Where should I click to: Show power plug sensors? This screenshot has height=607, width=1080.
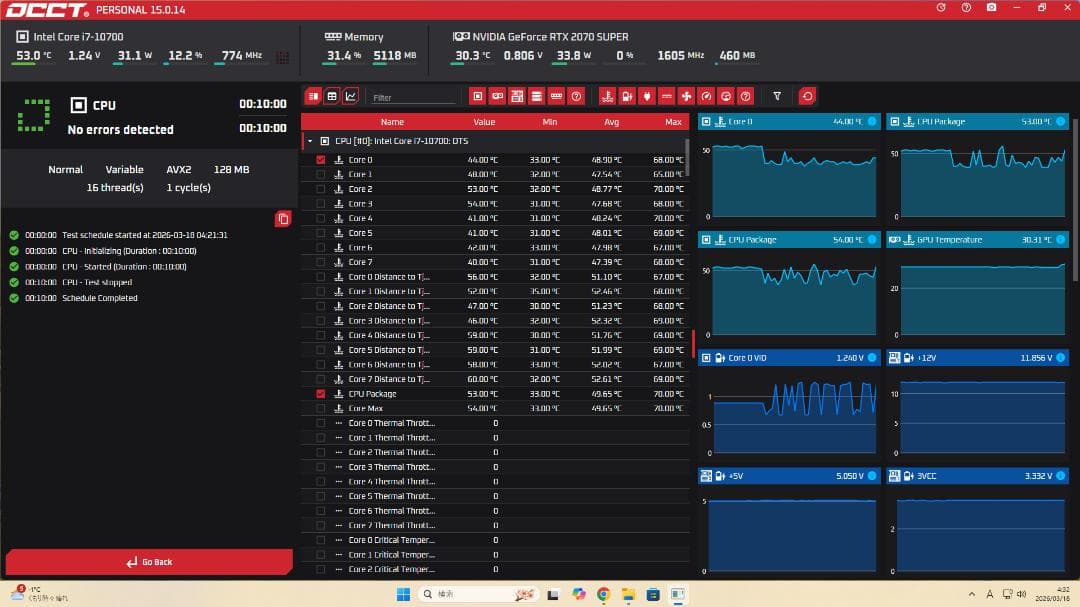(647, 96)
